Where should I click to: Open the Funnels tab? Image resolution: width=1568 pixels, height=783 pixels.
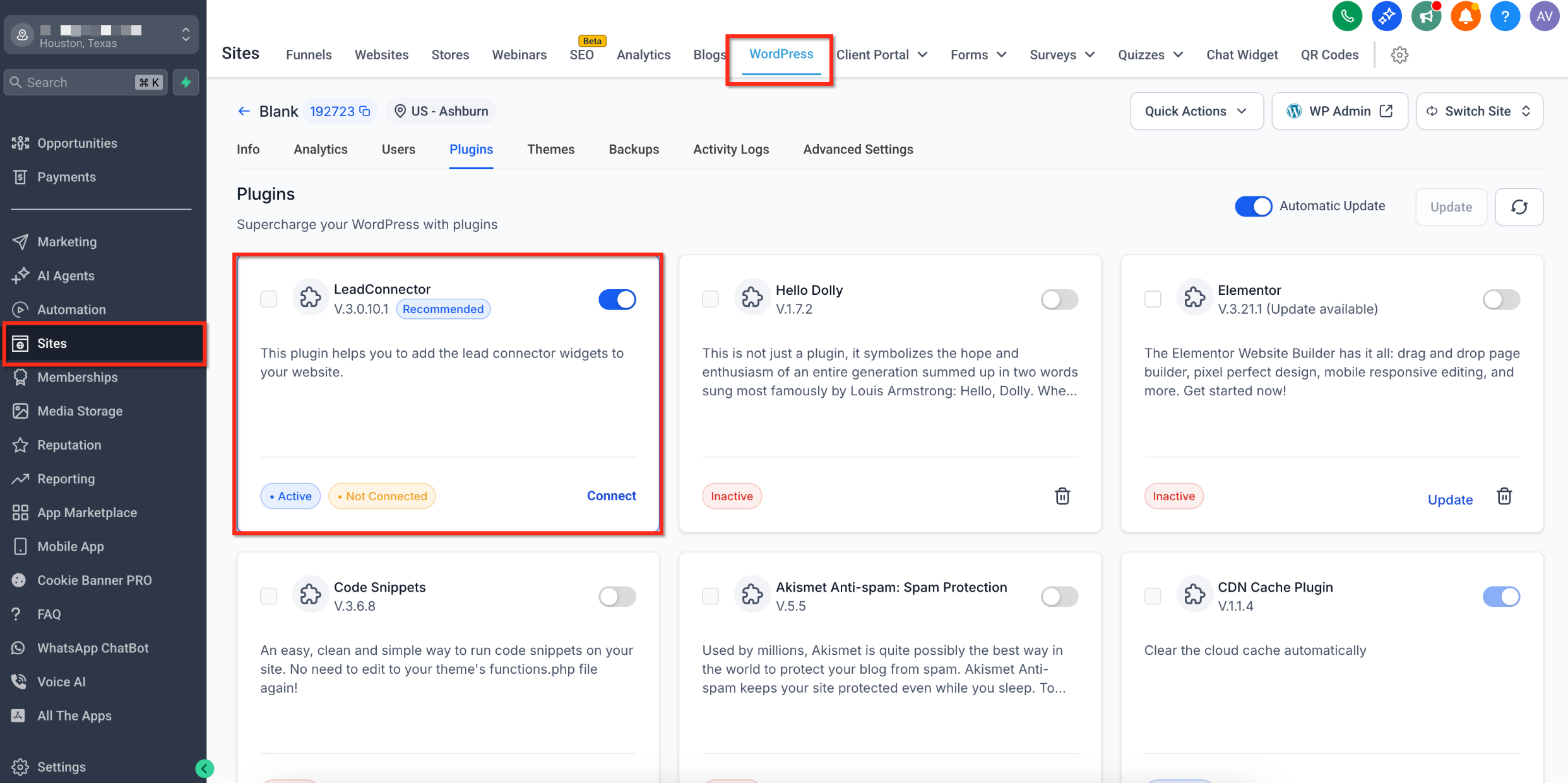[309, 55]
